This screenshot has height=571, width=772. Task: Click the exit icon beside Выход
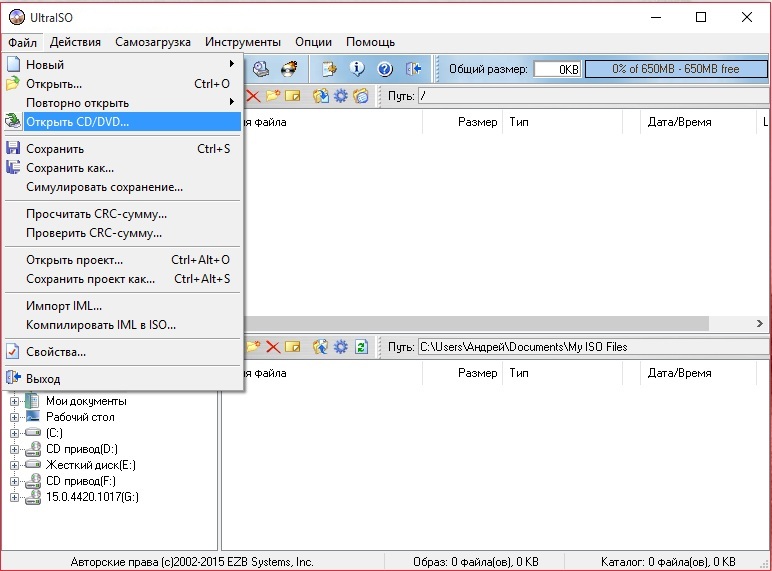[x=13, y=378]
